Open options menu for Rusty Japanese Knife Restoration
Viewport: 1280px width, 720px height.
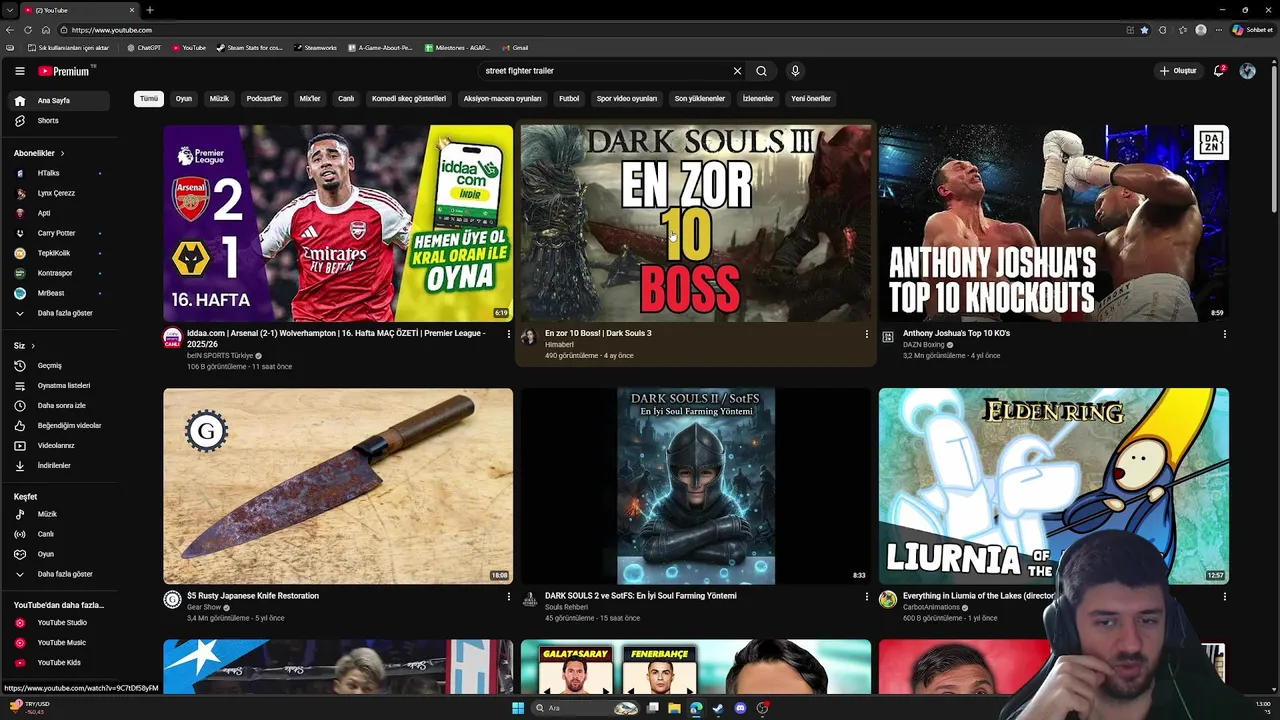(508, 597)
